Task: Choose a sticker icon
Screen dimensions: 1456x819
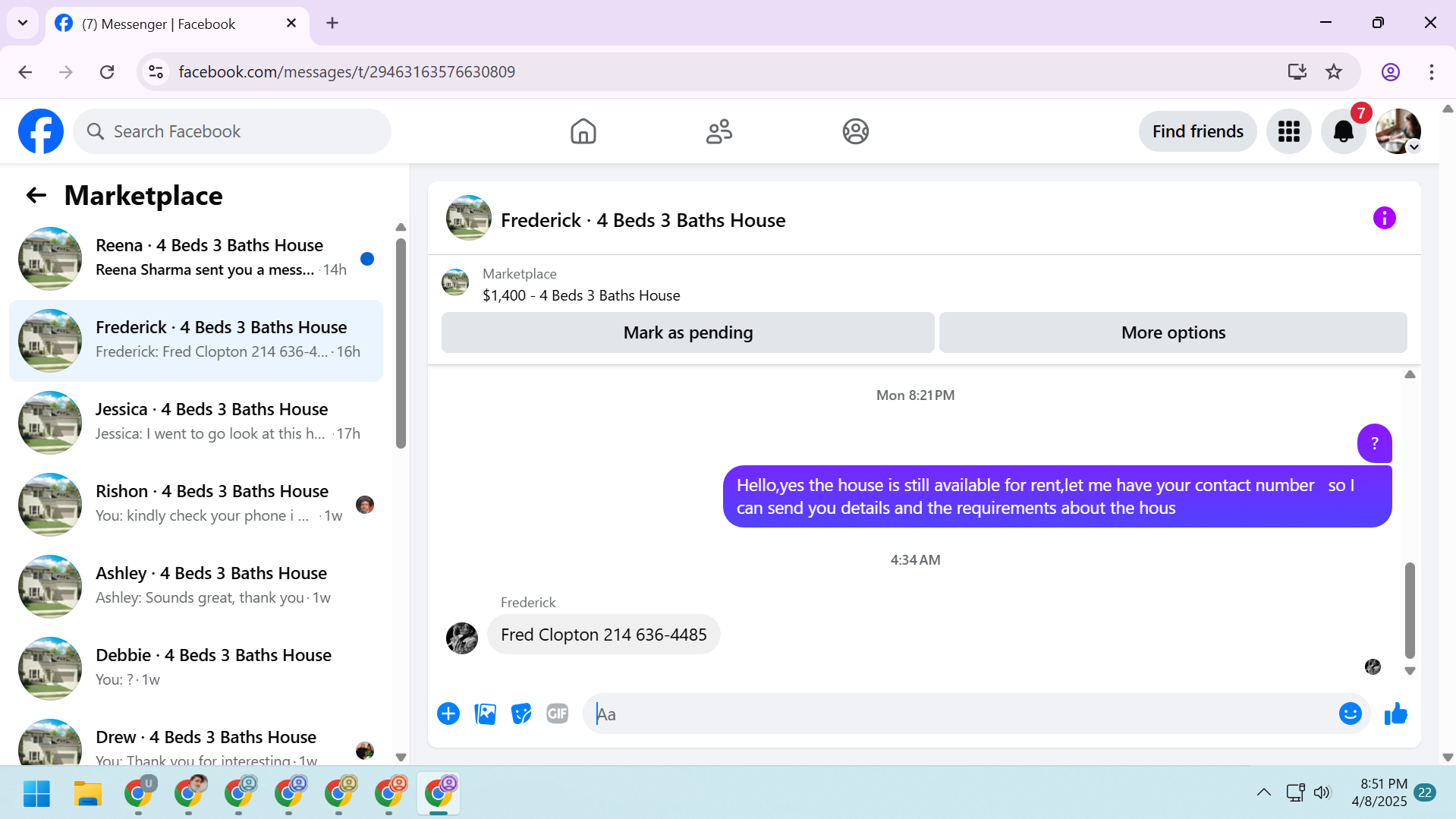Action: [521, 713]
